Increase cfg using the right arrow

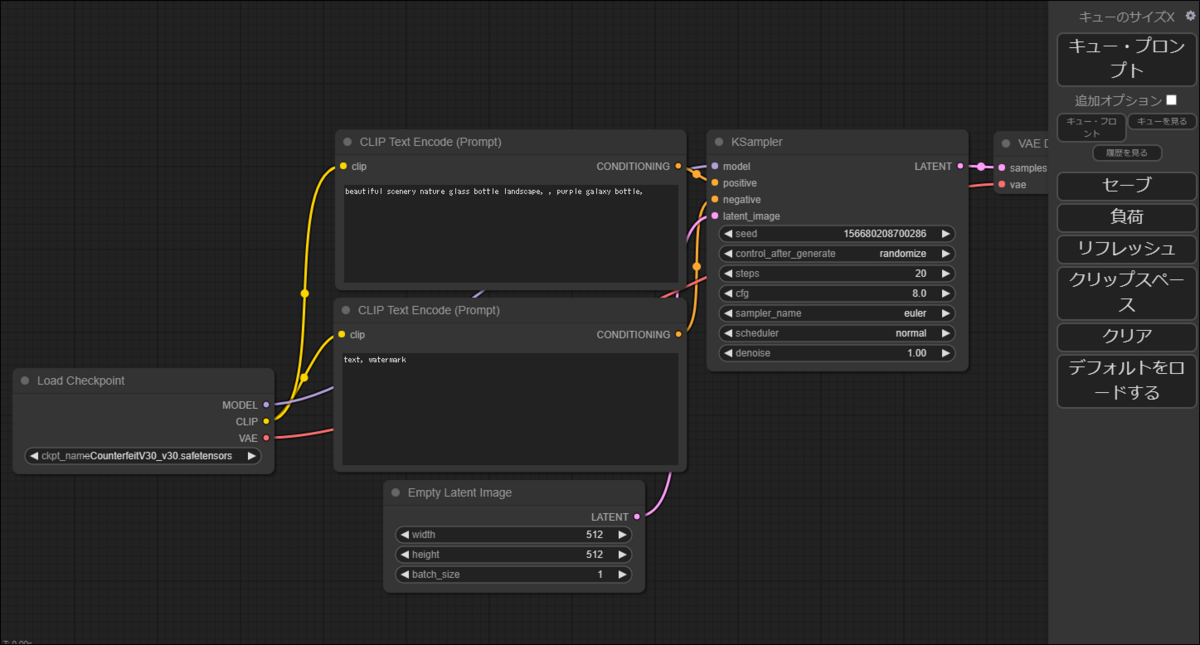coord(946,293)
